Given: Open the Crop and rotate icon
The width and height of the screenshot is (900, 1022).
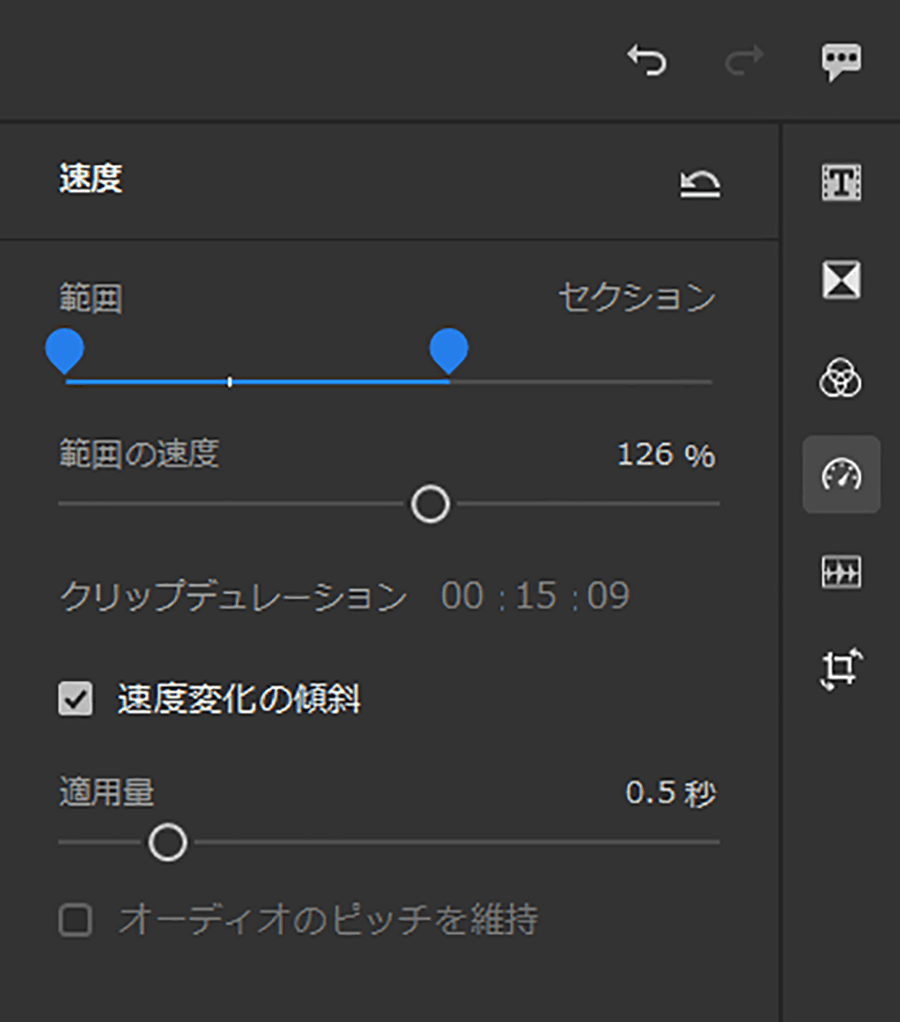Looking at the screenshot, I should click(x=841, y=669).
